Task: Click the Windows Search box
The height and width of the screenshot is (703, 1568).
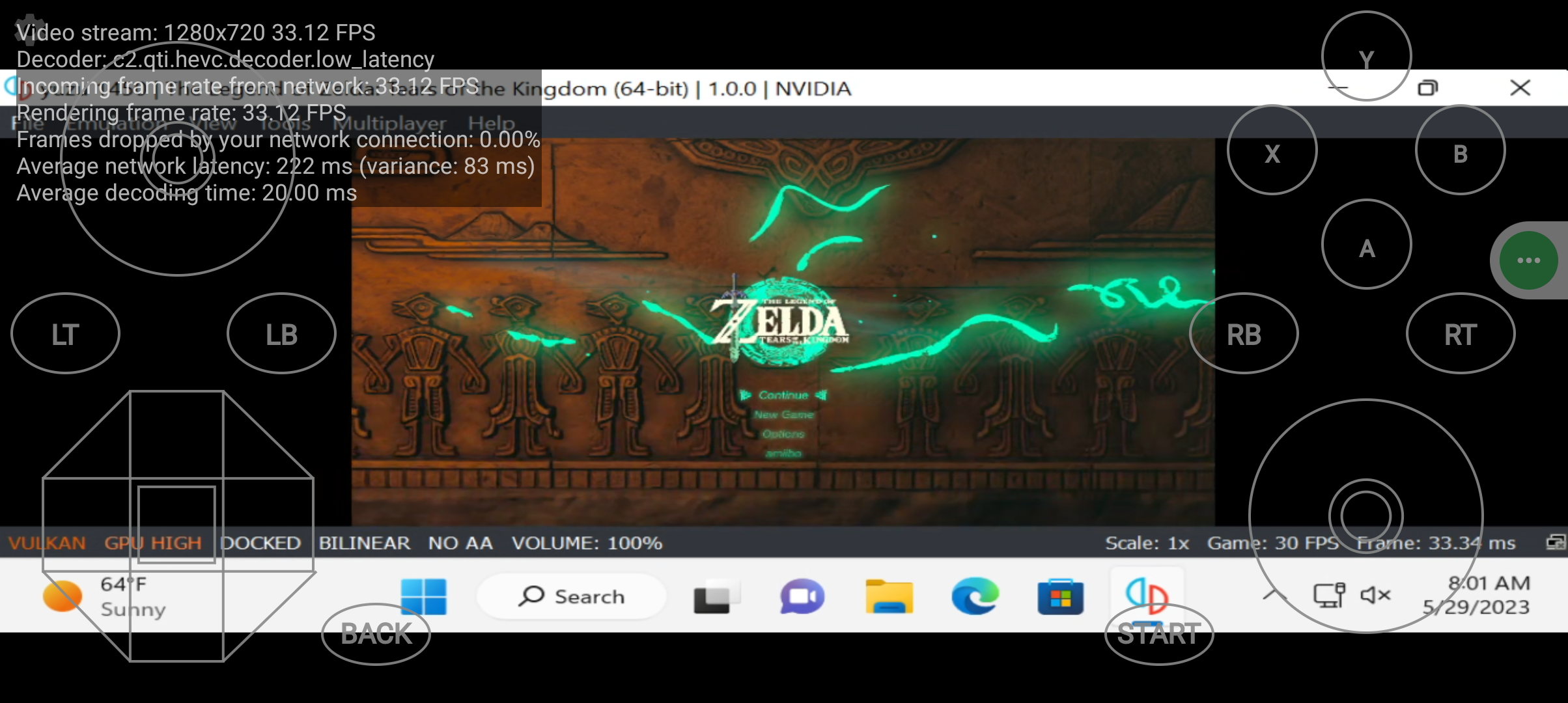Action: tap(571, 596)
